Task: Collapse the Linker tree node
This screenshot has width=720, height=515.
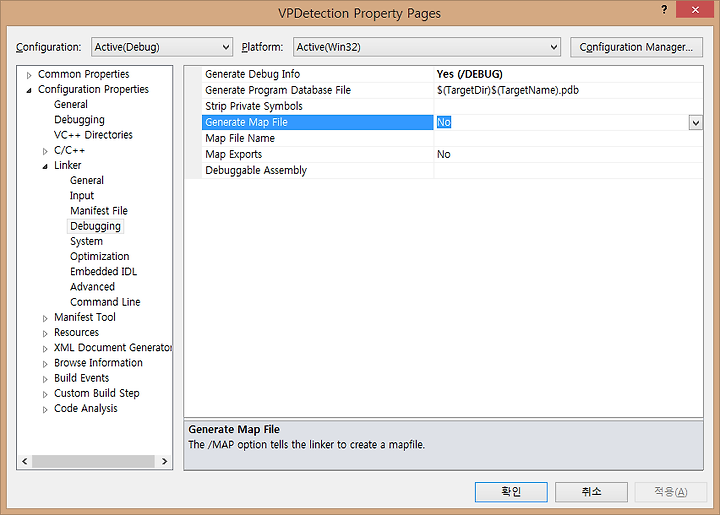Action: (x=45, y=166)
